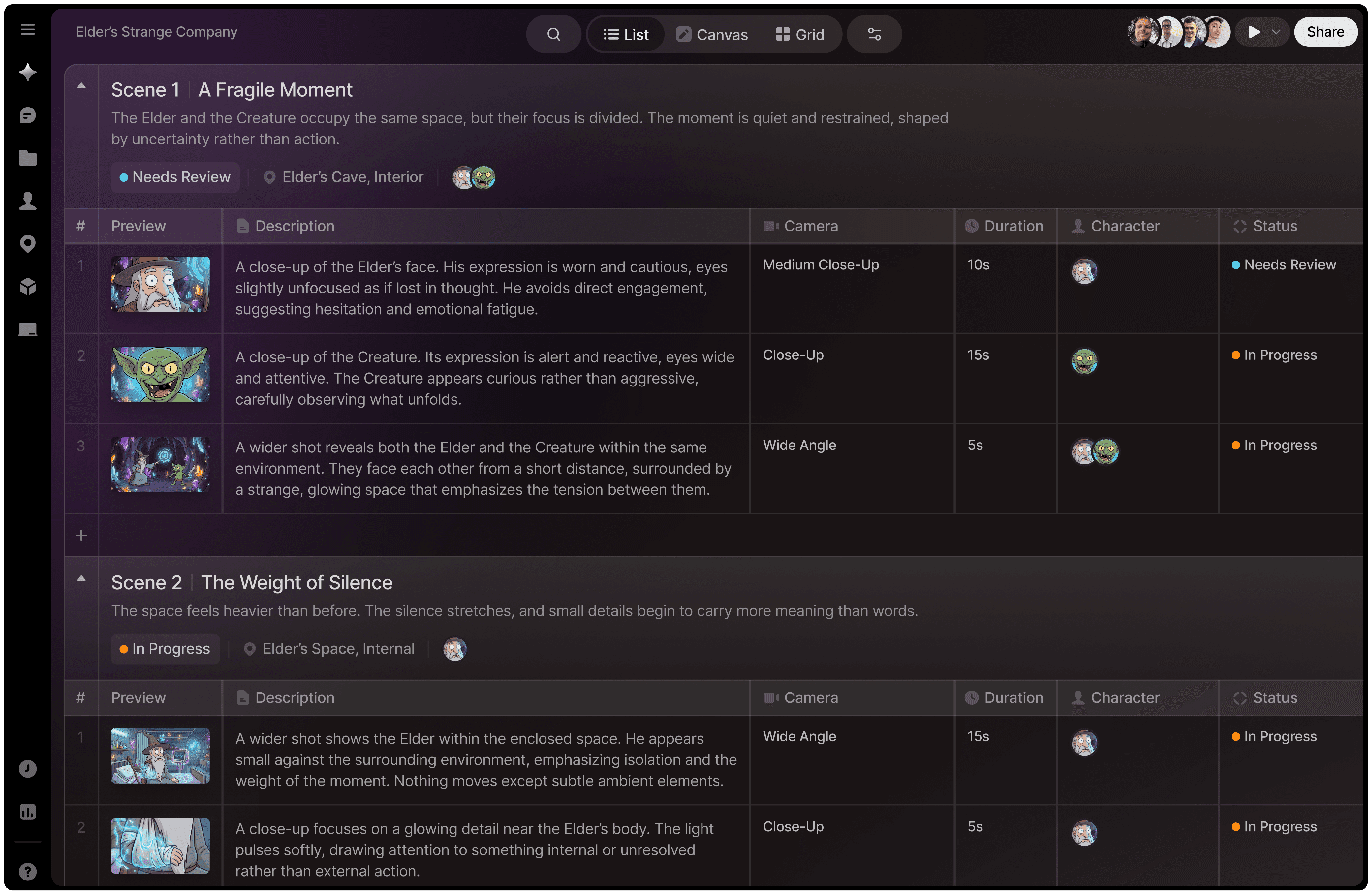The width and height of the screenshot is (1372, 895).
Task: Open the 3D cube props icon
Action: (x=28, y=287)
